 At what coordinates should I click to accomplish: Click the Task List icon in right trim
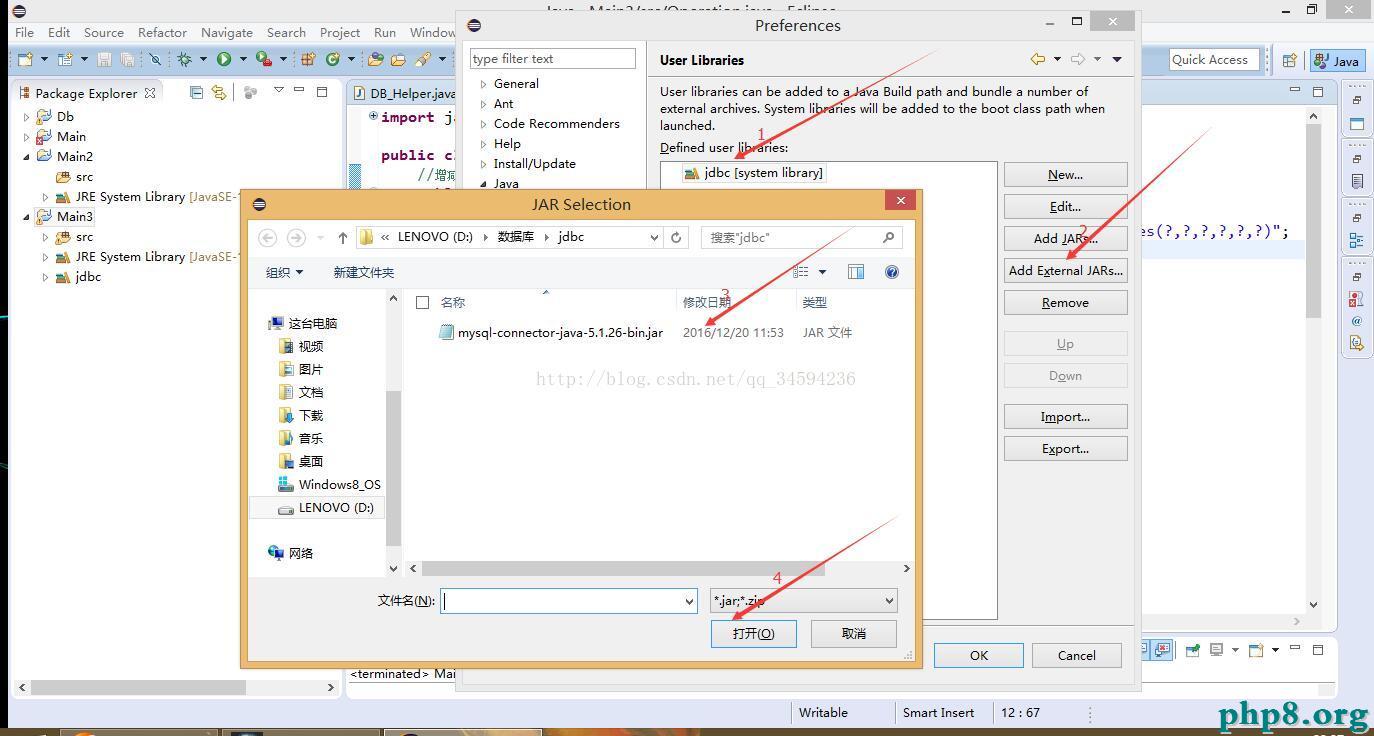click(1357, 182)
